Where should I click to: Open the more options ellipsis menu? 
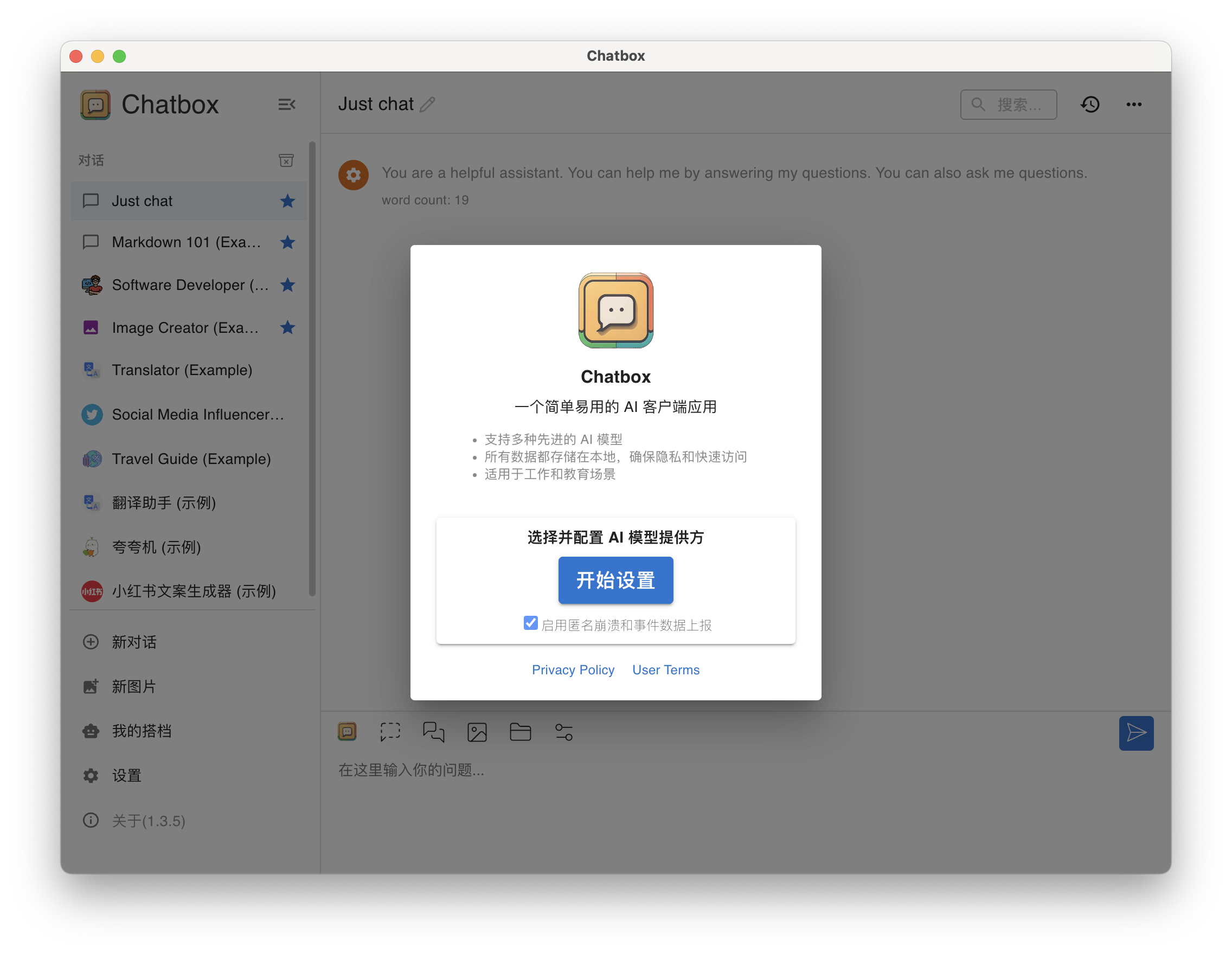[1134, 104]
